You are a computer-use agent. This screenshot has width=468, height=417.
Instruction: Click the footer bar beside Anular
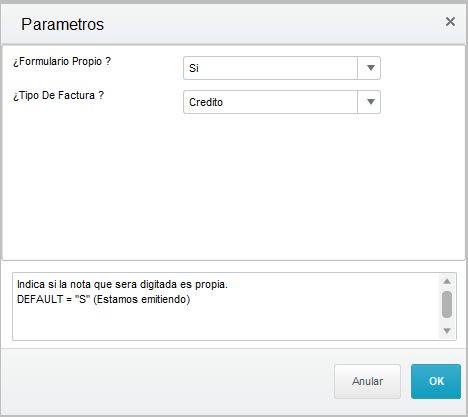tap(167, 381)
